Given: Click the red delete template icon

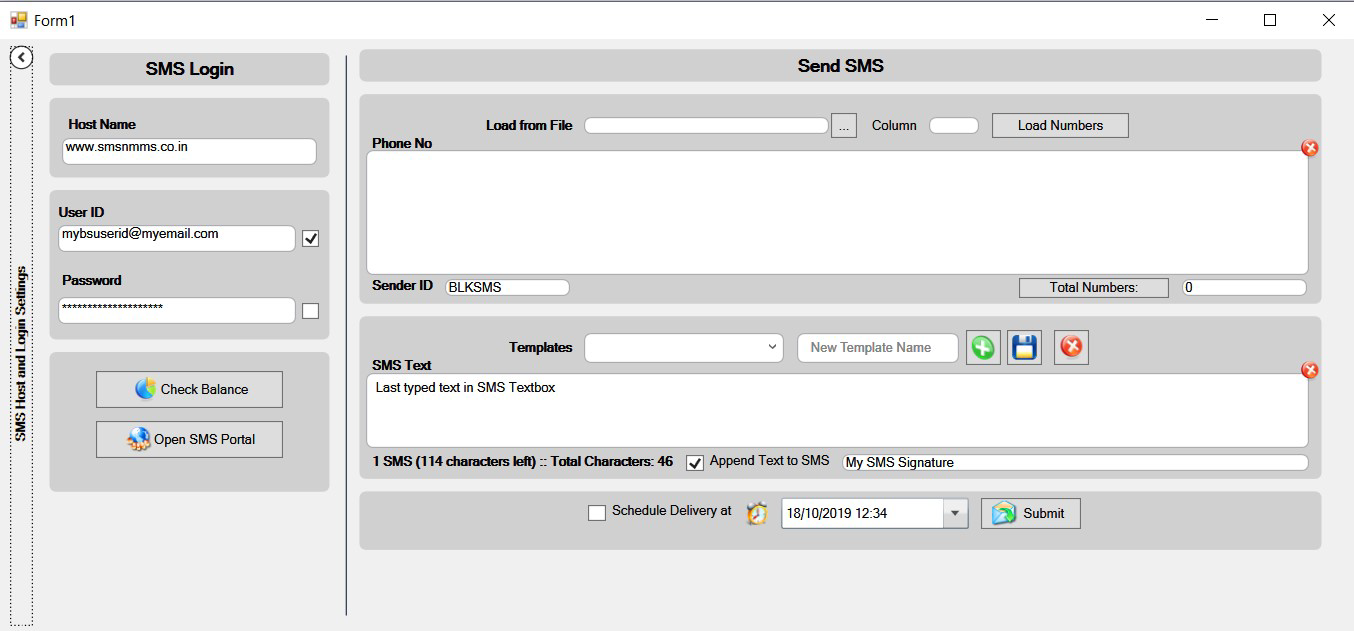Looking at the screenshot, I should [1070, 348].
